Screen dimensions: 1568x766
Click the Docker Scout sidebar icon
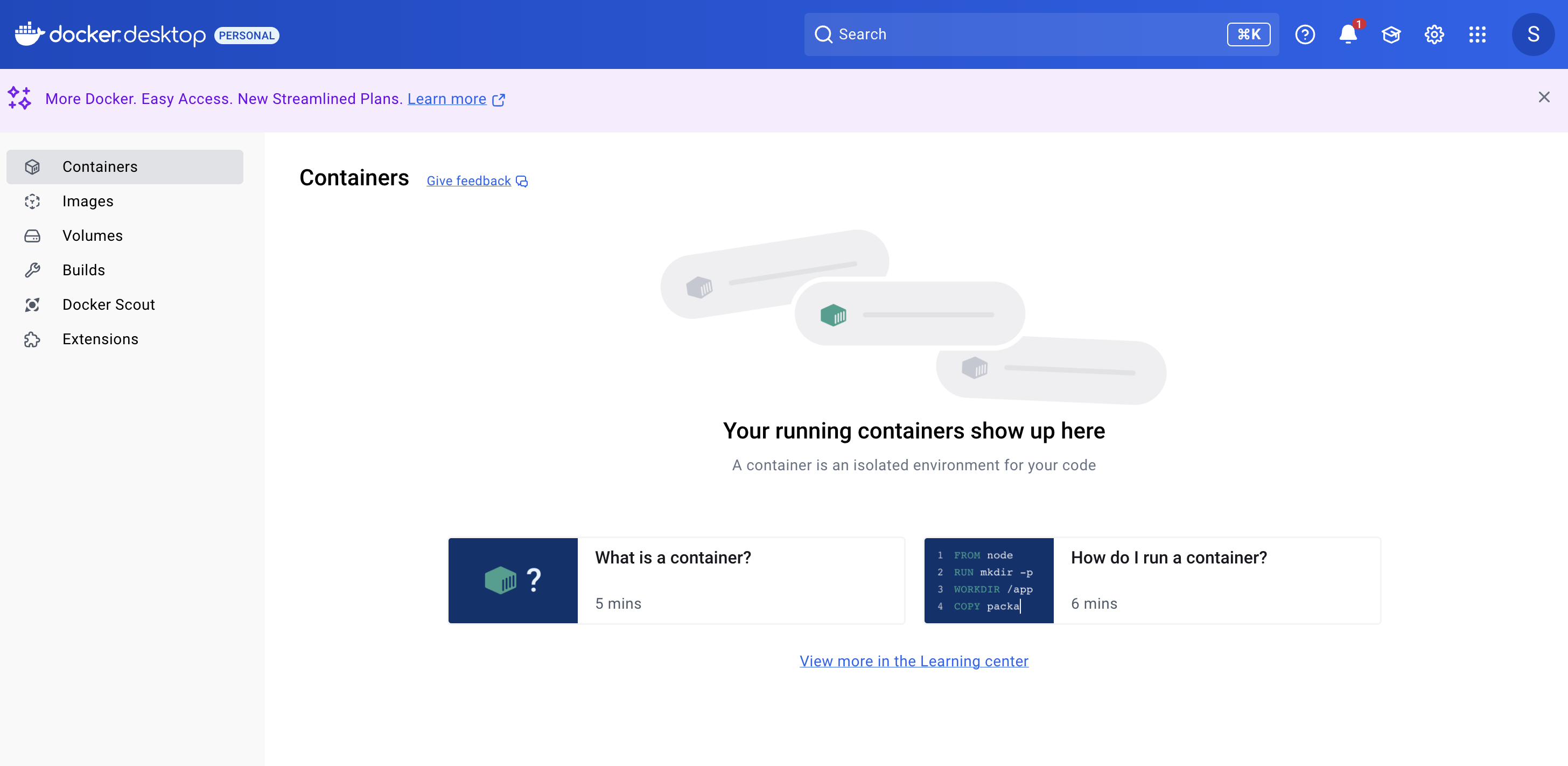pos(32,304)
